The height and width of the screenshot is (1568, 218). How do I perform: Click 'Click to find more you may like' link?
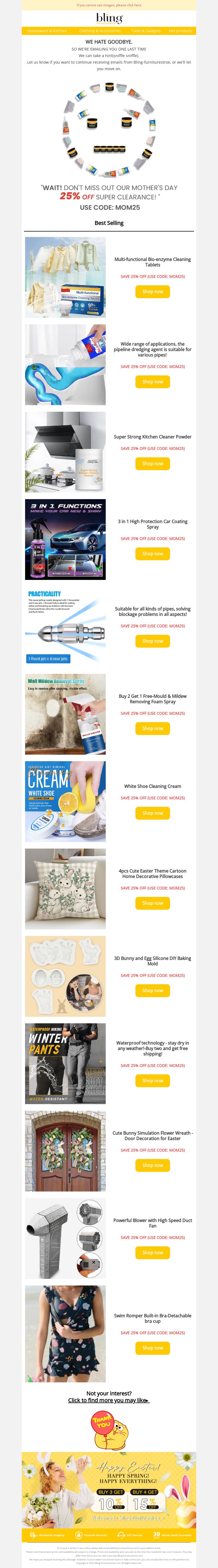109,1400
